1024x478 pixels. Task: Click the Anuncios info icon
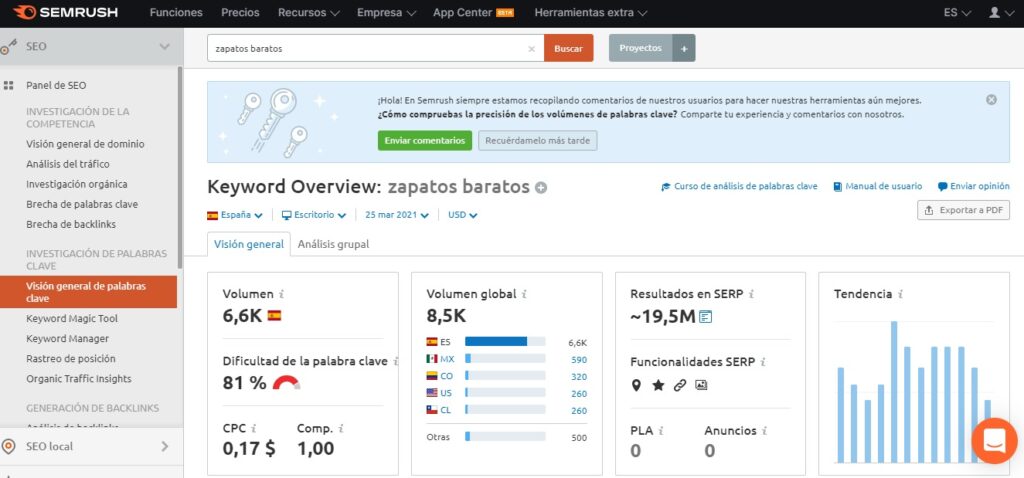(x=764, y=431)
